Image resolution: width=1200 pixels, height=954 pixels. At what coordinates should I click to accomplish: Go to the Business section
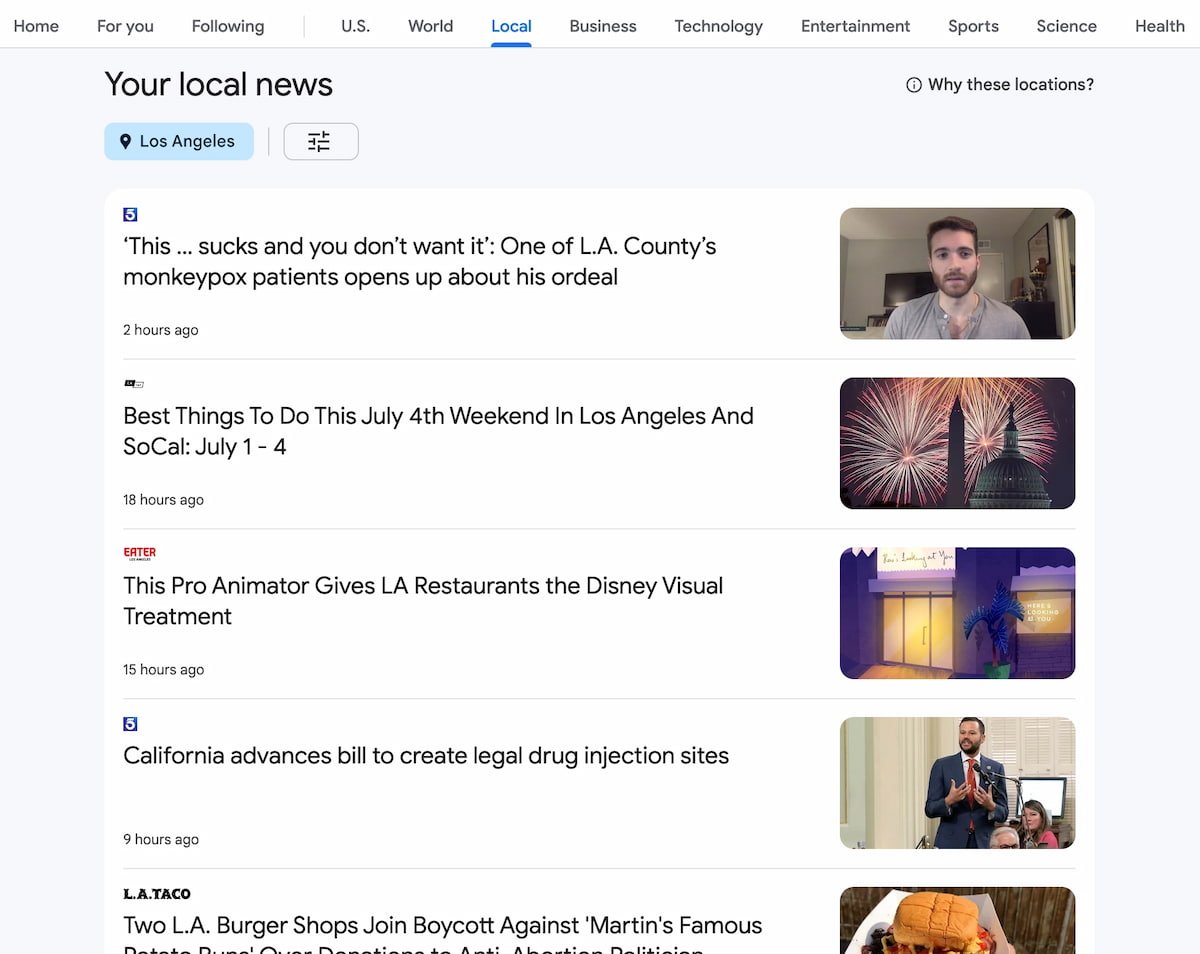602,26
